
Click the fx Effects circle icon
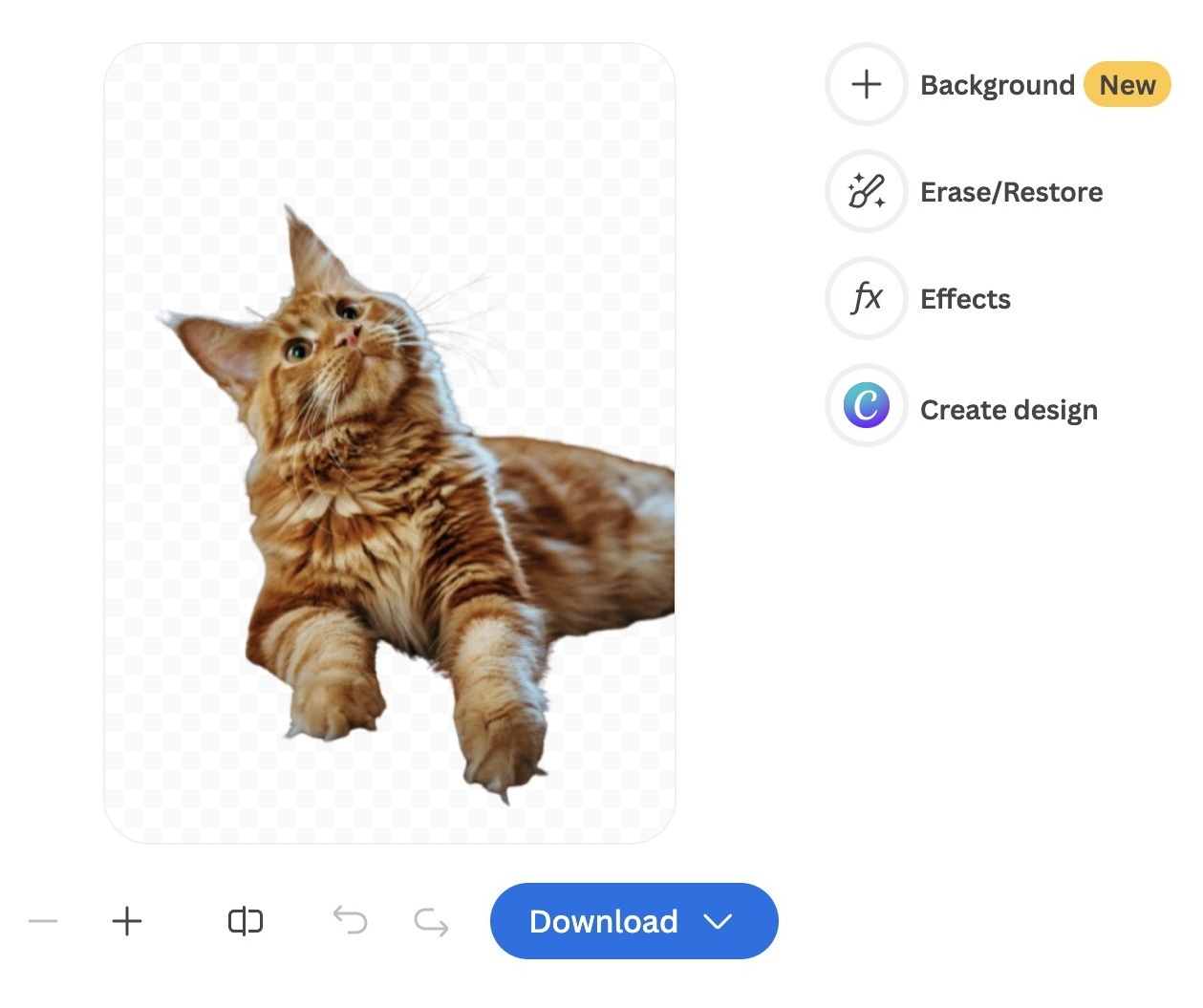pyautogui.click(x=865, y=298)
